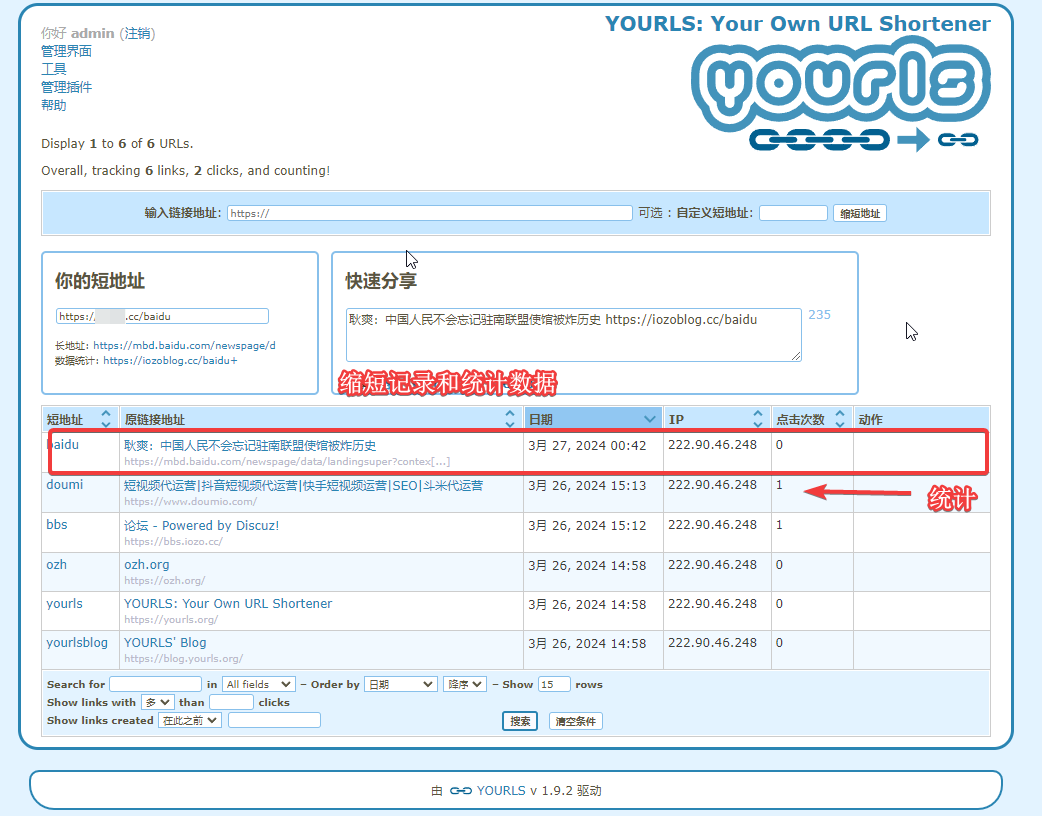This screenshot has height=816, width=1042.
Task: Open the doumi short URL link
Action: (65, 485)
